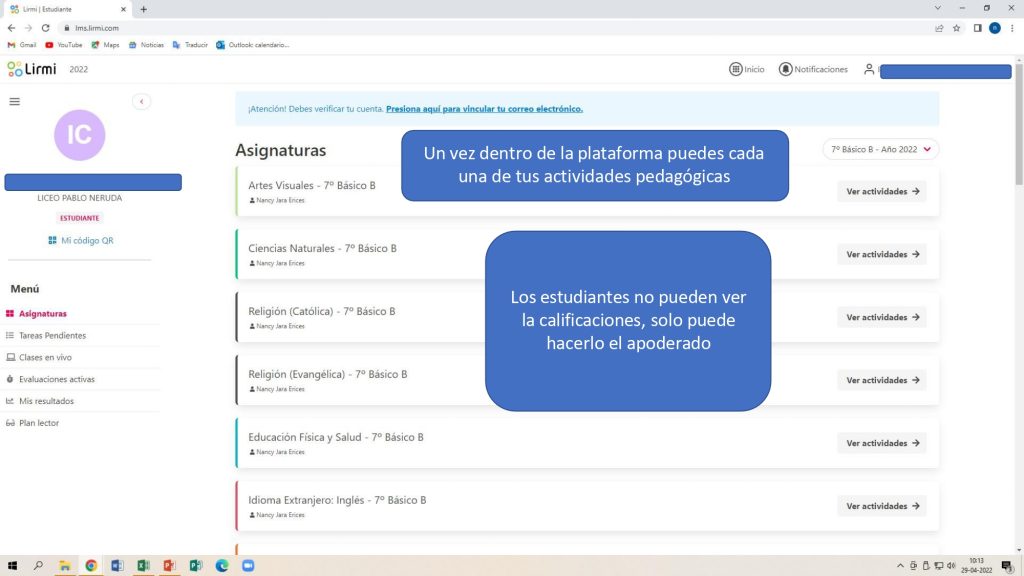The image size is (1024, 576).
Task: Open Evaluaciones activas section
Action: pyautogui.click(x=56, y=379)
